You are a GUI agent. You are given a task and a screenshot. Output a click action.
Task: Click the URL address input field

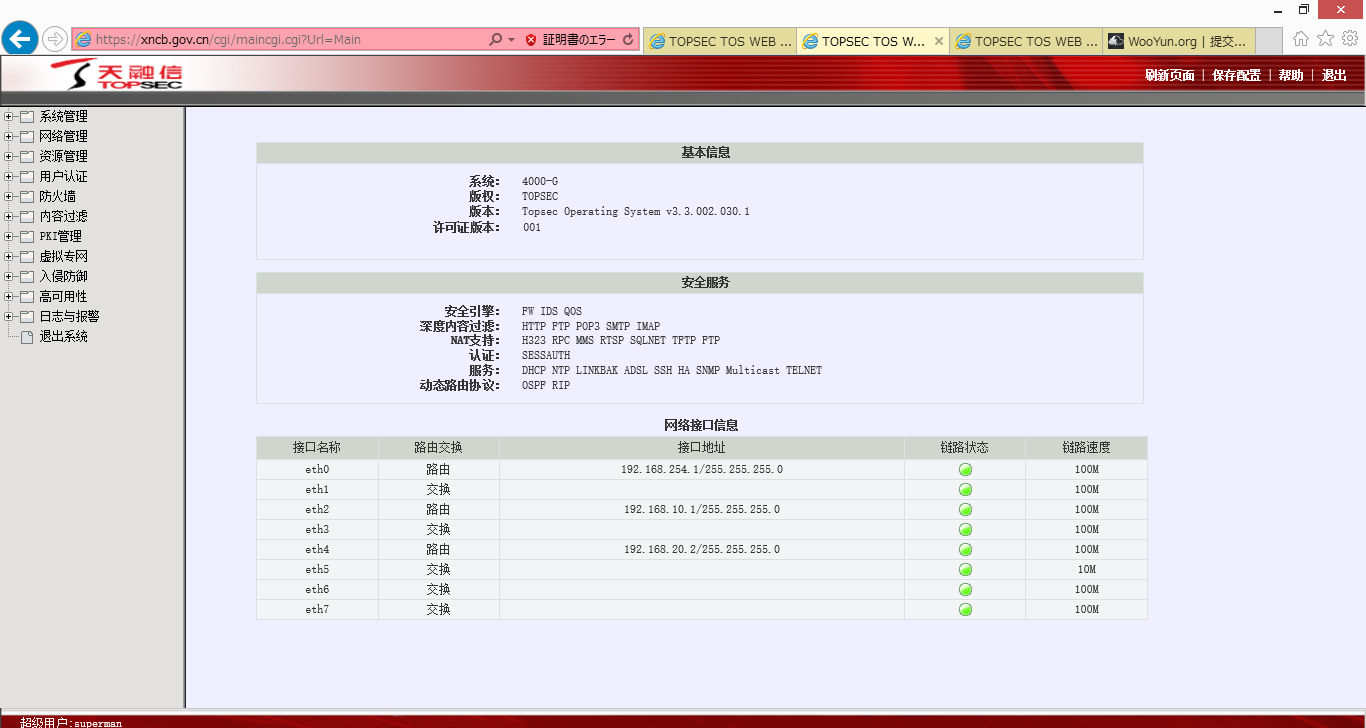point(290,40)
